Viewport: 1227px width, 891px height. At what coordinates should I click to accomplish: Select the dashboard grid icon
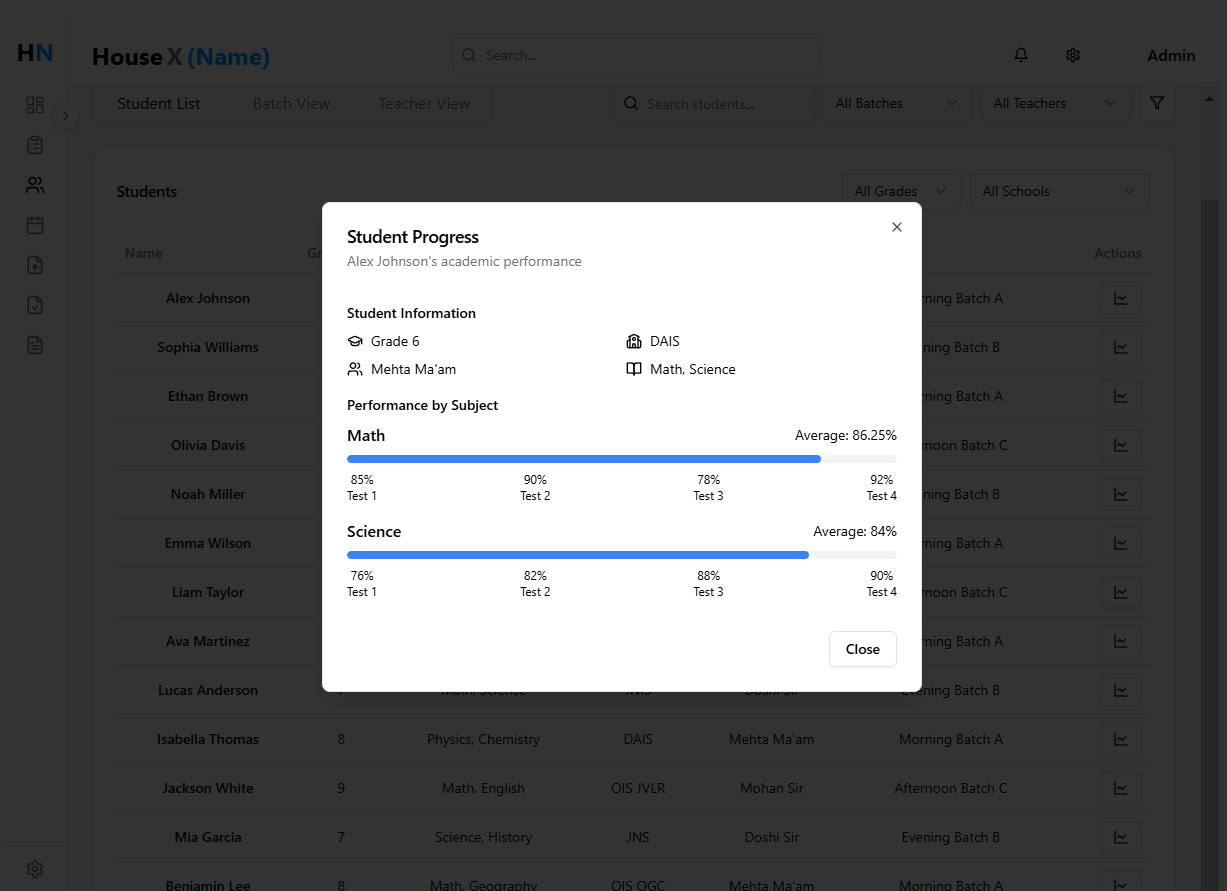34,104
